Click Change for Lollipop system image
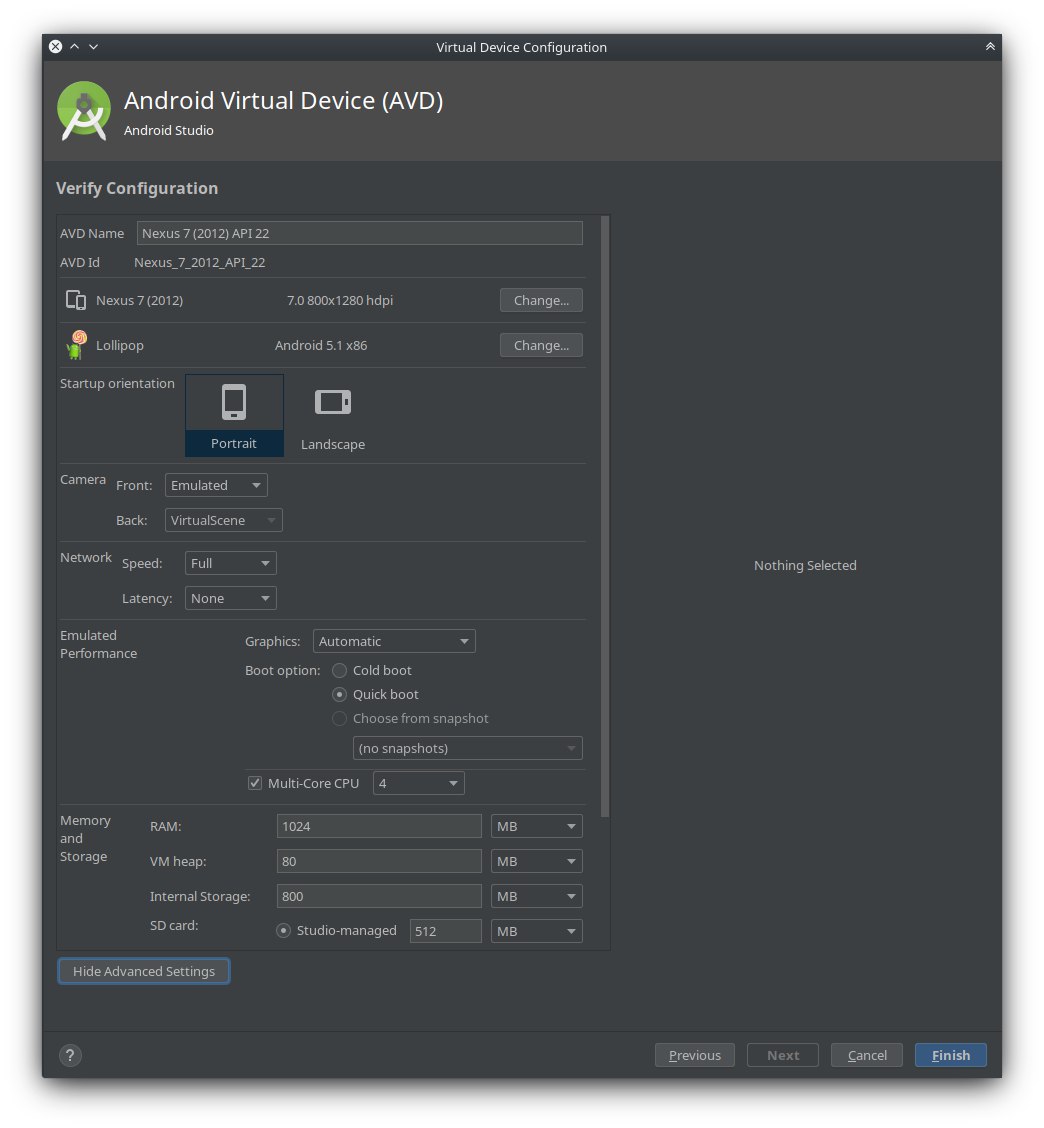This screenshot has height=1128, width=1044. [x=541, y=345]
